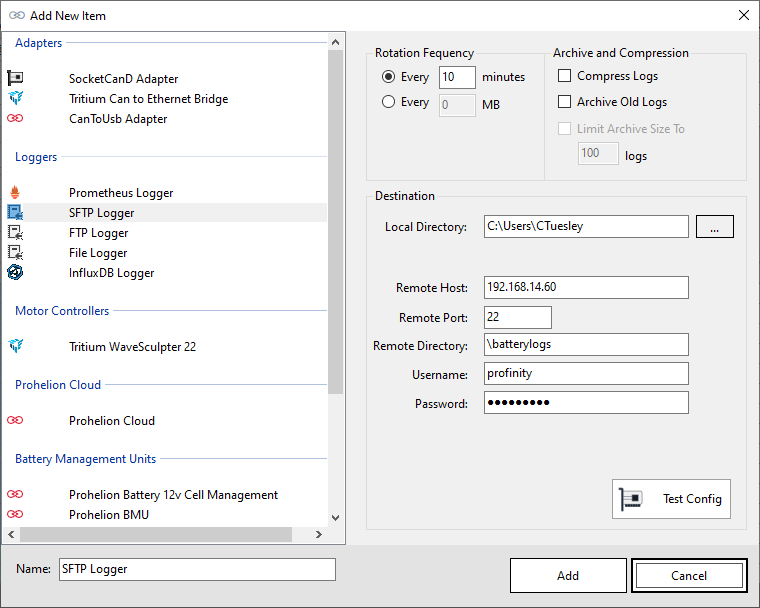Click the Username field
This screenshot has height=608, width=760.
pos(586,373)
